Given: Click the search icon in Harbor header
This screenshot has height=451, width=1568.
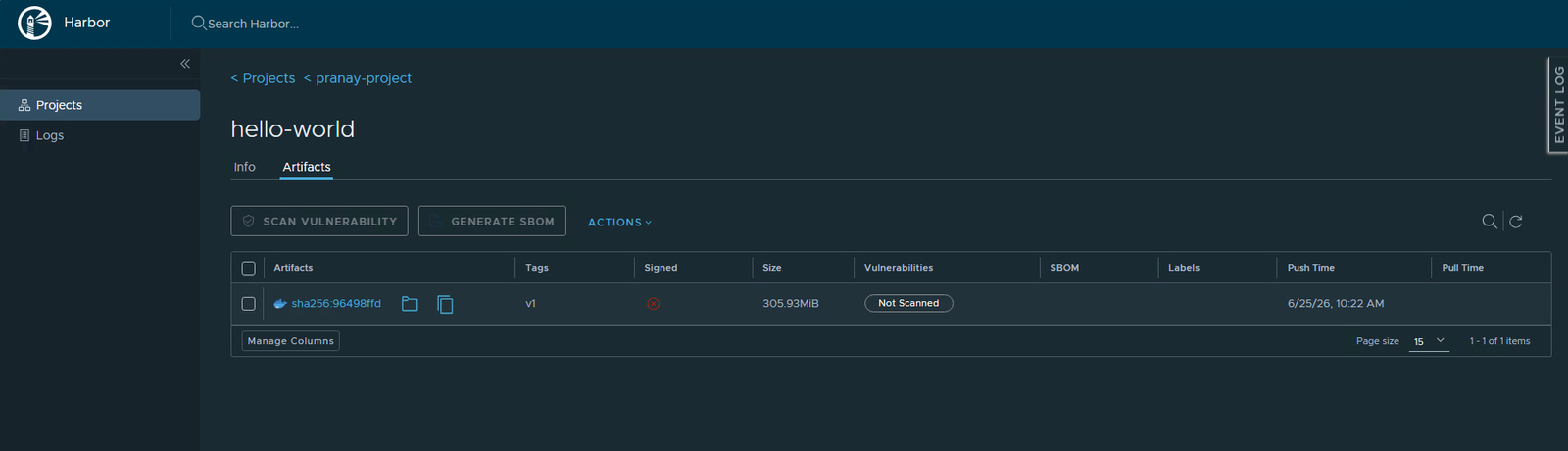Looking at the screenshot, I should [x=199, y=23].
